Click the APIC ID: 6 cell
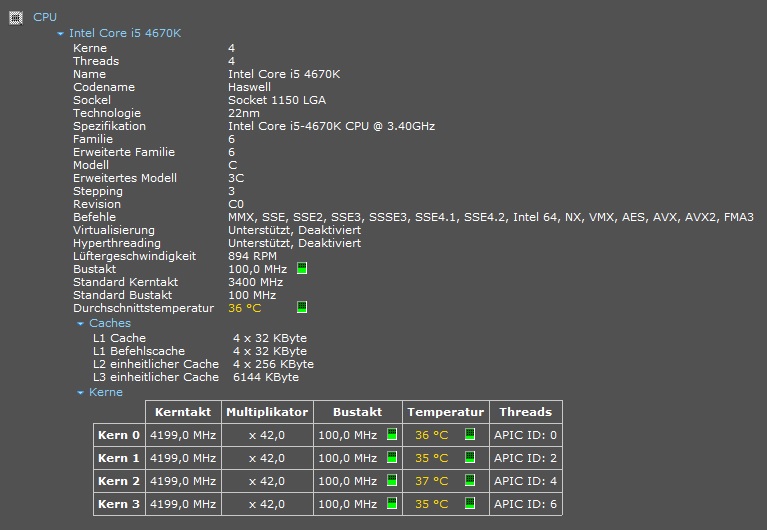Viewport: 767px width, 530px height. (525, 504)
